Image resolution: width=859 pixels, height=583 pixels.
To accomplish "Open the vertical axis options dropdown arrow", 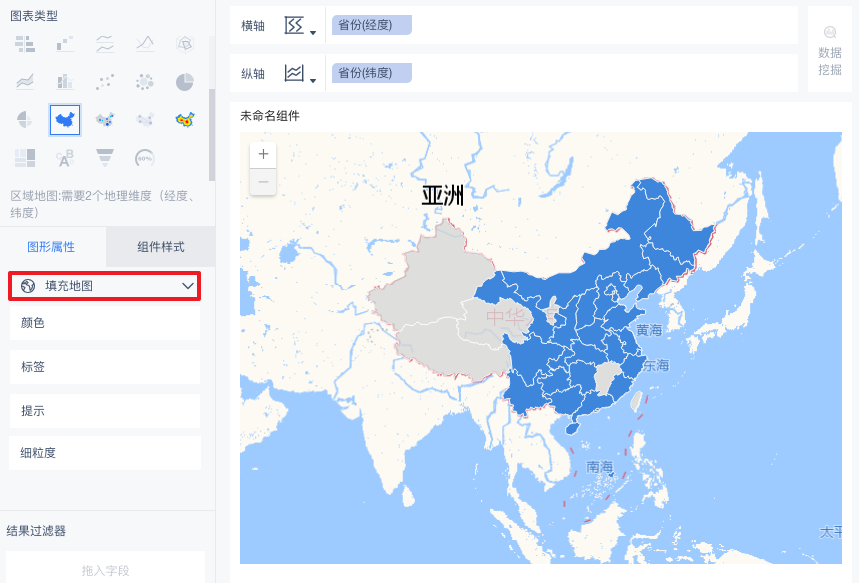I will (x=313, y=81).
